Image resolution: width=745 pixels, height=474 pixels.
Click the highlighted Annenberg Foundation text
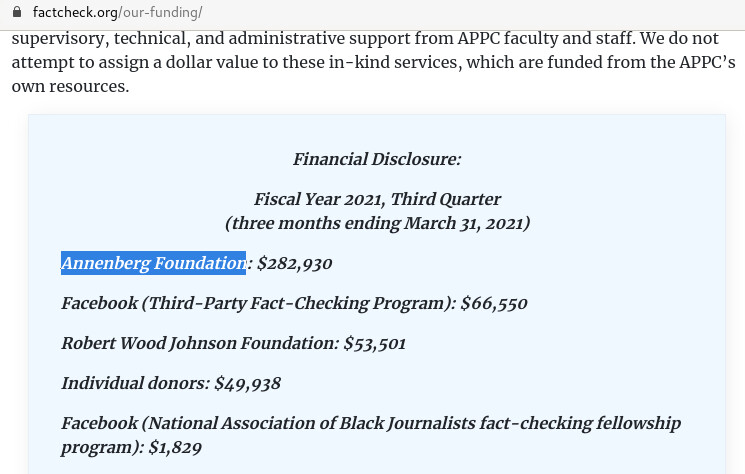tap(153, 263)
